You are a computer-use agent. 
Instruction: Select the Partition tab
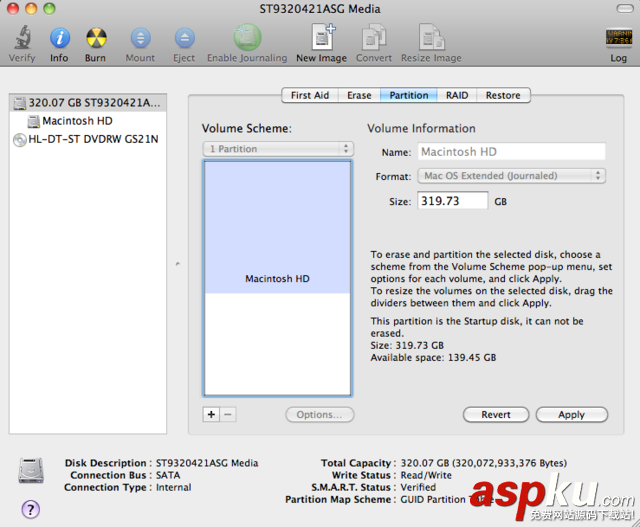[409, 95]
